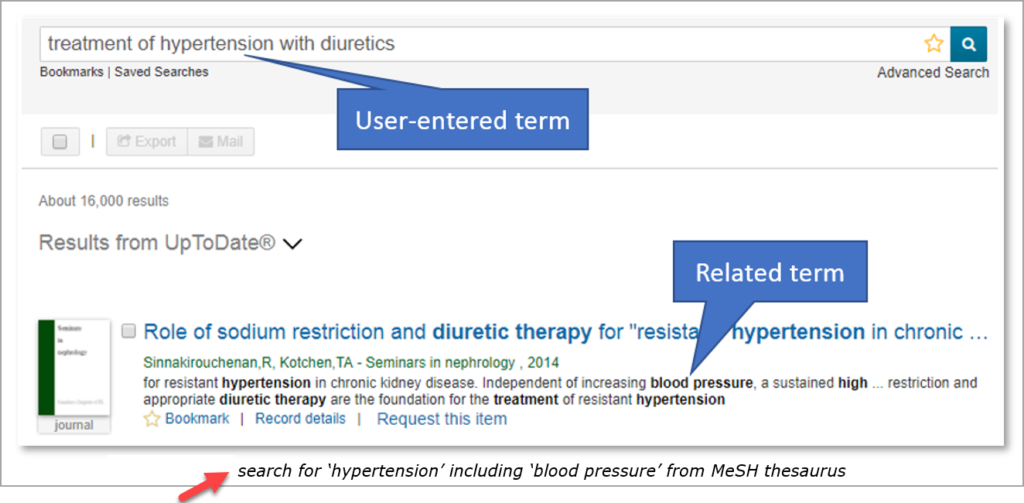The image size is (1024, 503).
Task: Expand the Results from UpToDate chevron
Action: point(293,244)
